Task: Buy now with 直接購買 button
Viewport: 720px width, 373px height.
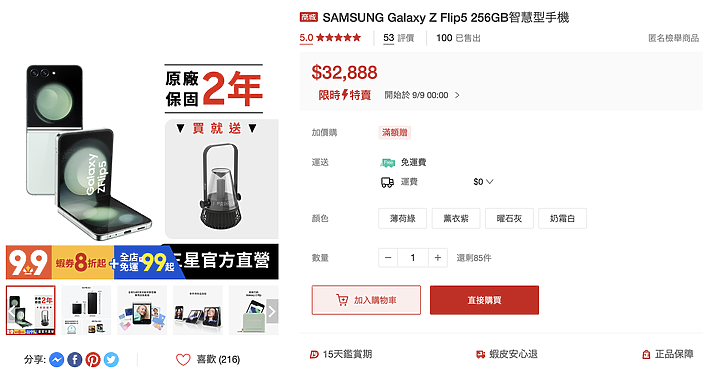Action: (x=484, y=300)
